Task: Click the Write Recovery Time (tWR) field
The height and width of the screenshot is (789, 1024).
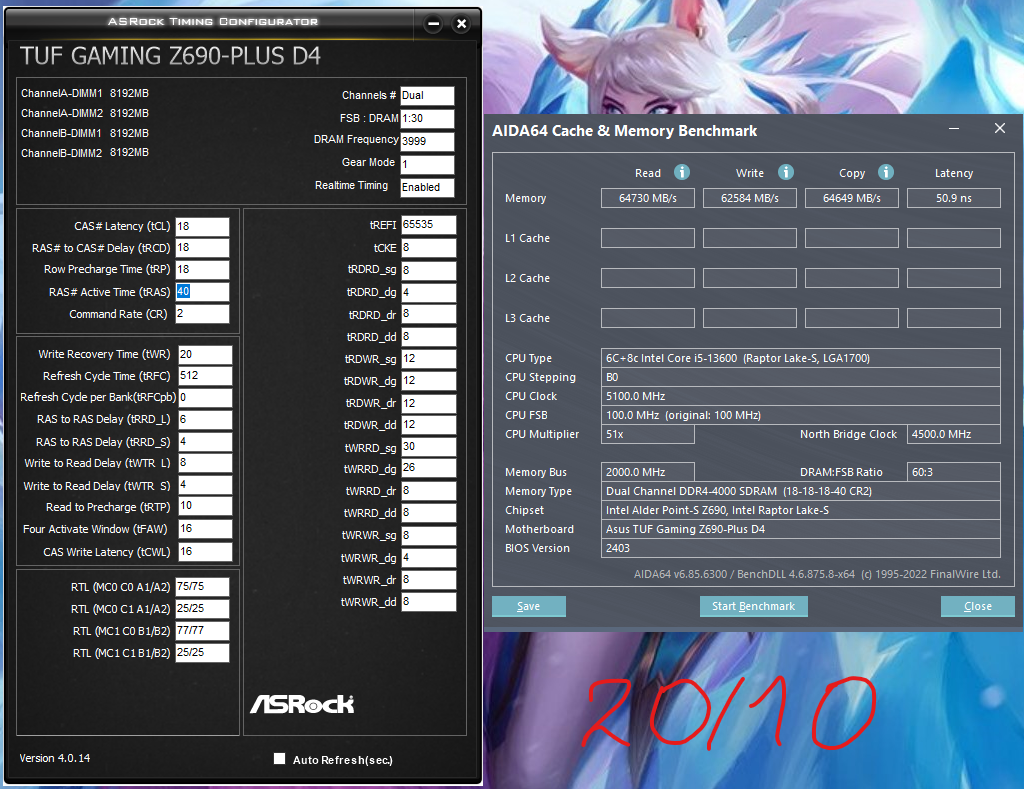Action: [x=205, y=355]
